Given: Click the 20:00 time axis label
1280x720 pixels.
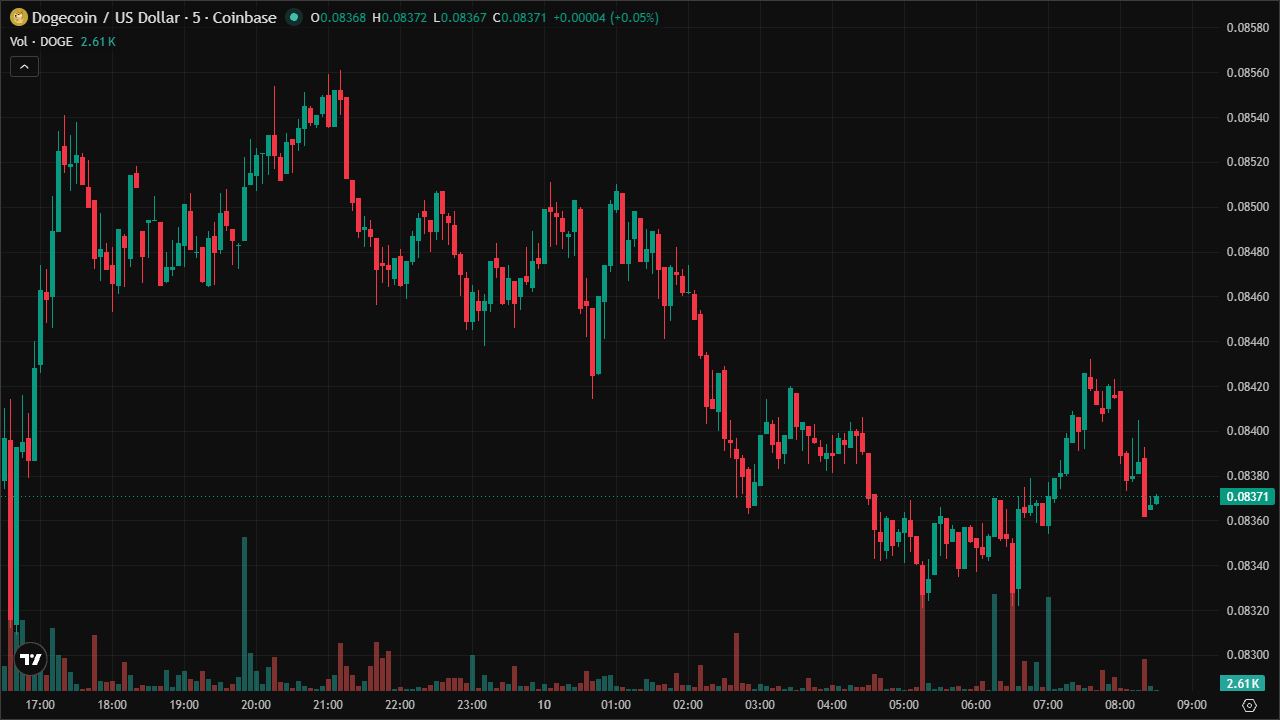Looking at the screenshot, I should click(x=256, y=705).
